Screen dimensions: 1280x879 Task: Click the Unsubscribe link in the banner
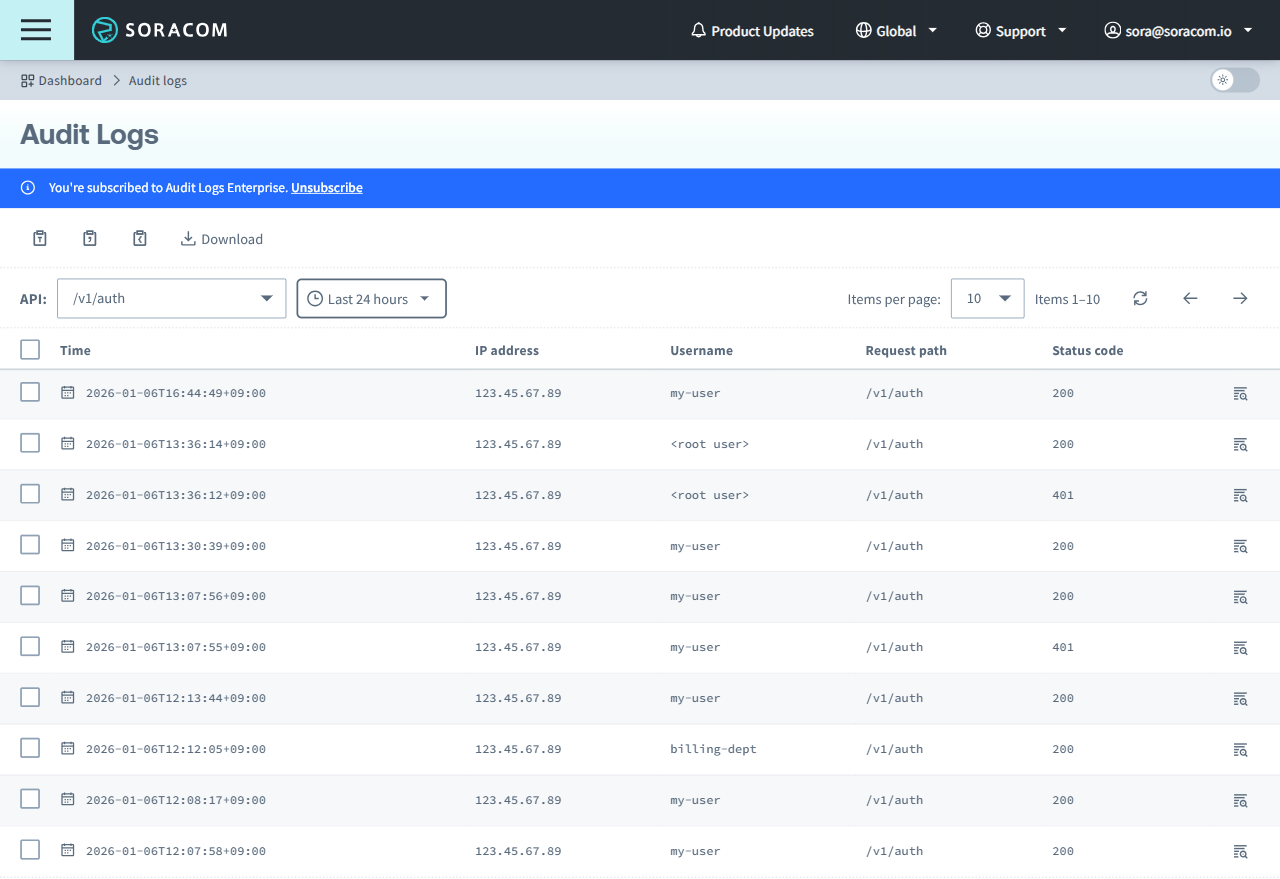point(326,188)
